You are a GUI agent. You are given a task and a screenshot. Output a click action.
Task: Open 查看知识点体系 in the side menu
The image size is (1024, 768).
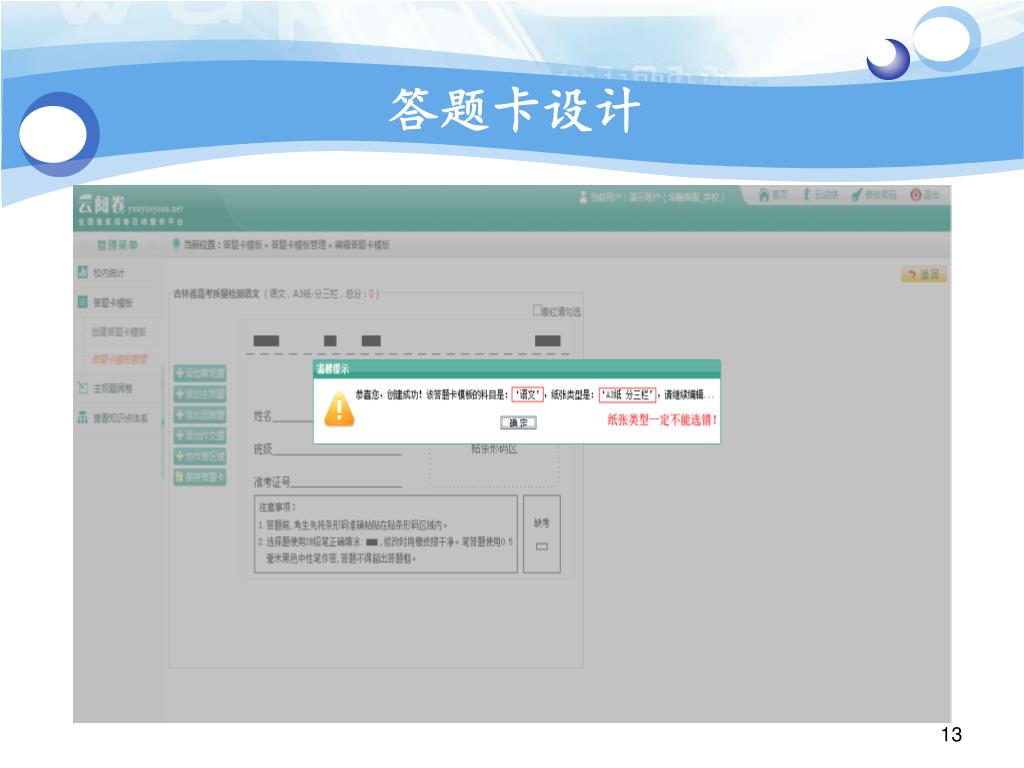(x=113, y=418)
